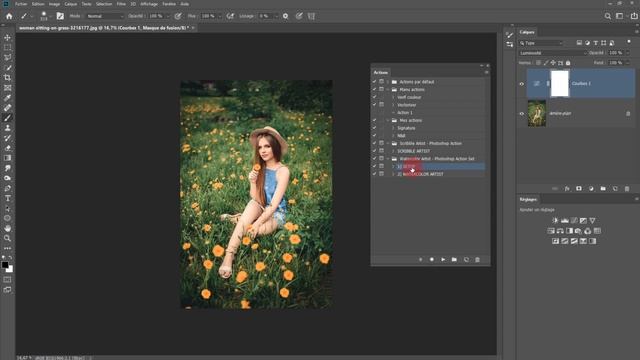
Task: Expand the Vectoriser action
Action: coord(393,105)
